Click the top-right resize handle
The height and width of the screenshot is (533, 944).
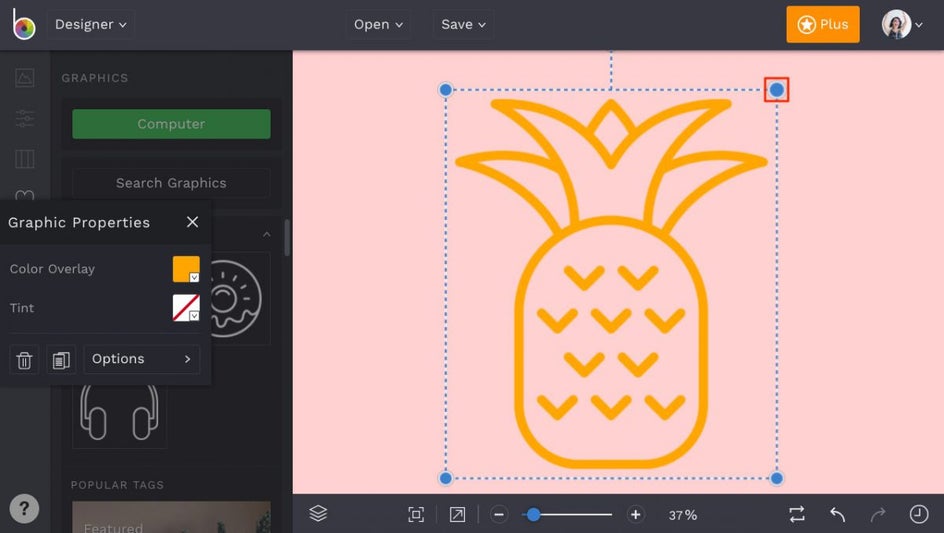[777, 90]
